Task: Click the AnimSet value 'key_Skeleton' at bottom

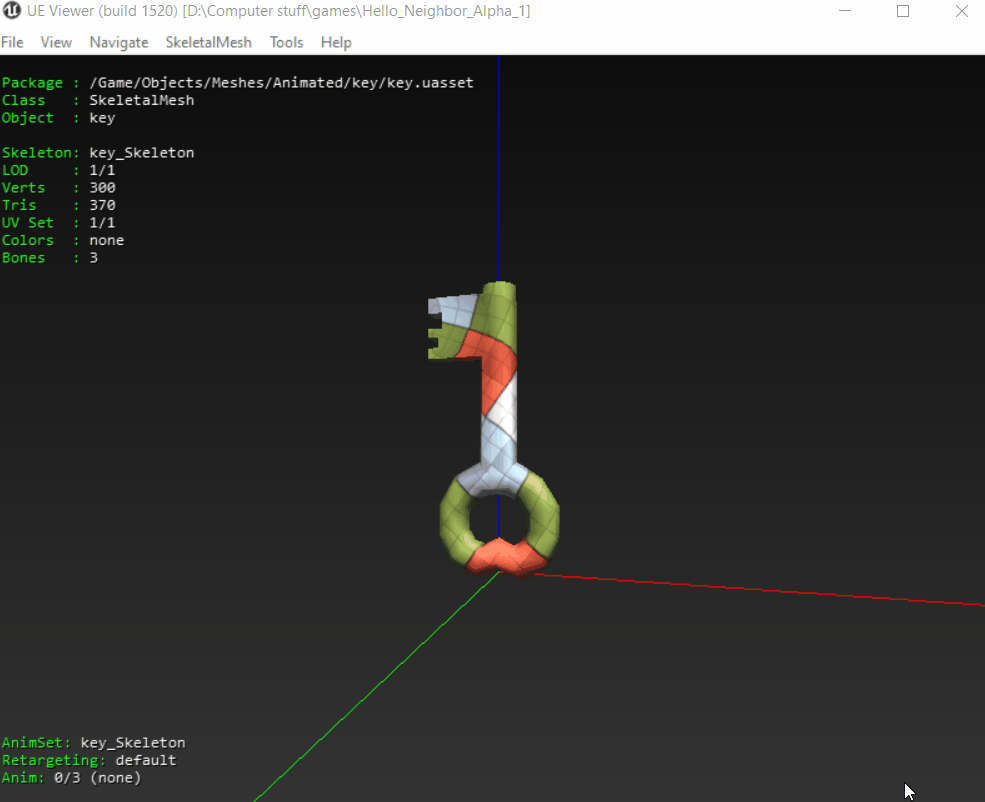Action: click(x=133, y=743)
